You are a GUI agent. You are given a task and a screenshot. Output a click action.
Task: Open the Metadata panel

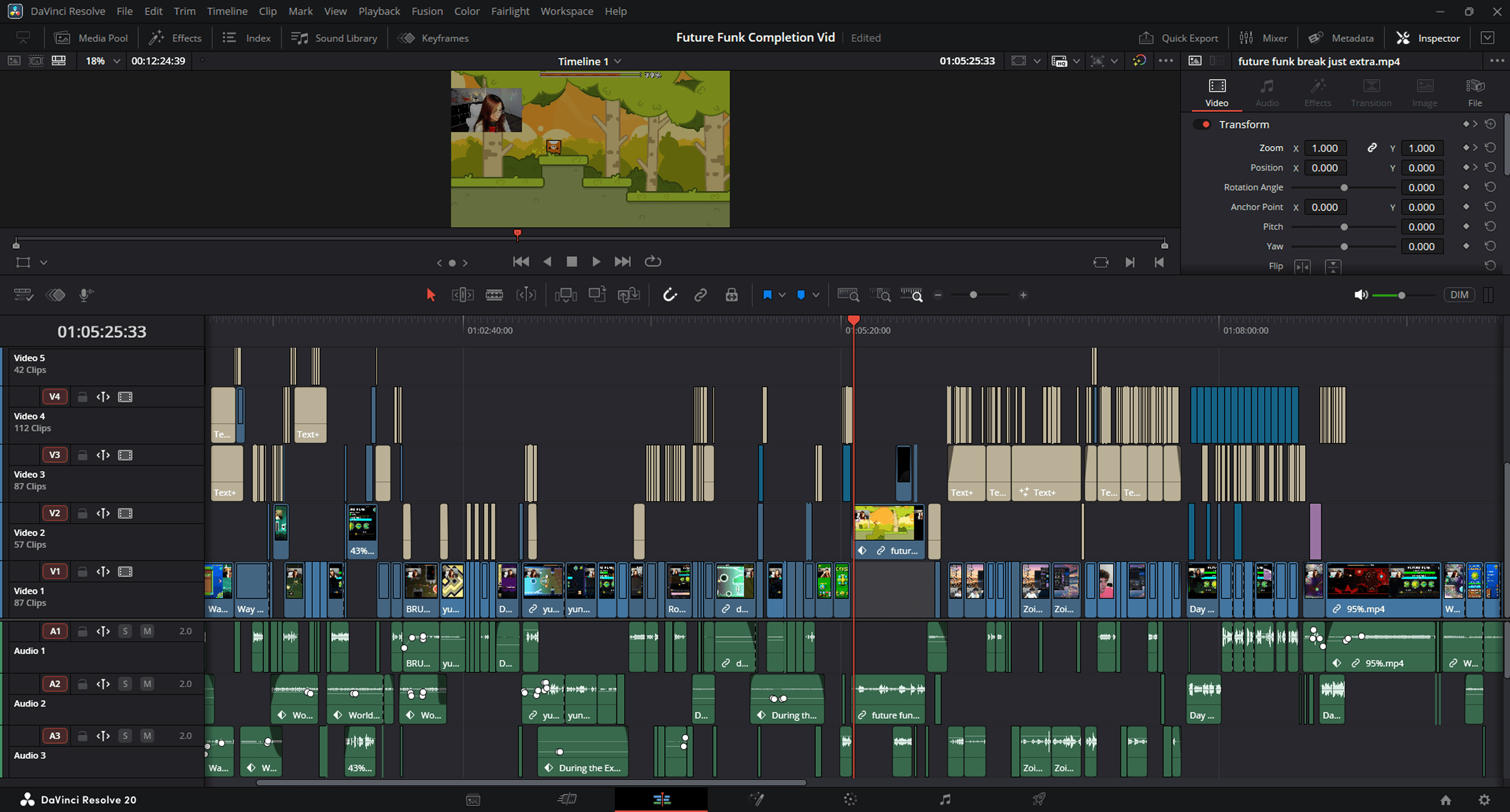(1341, 38)
